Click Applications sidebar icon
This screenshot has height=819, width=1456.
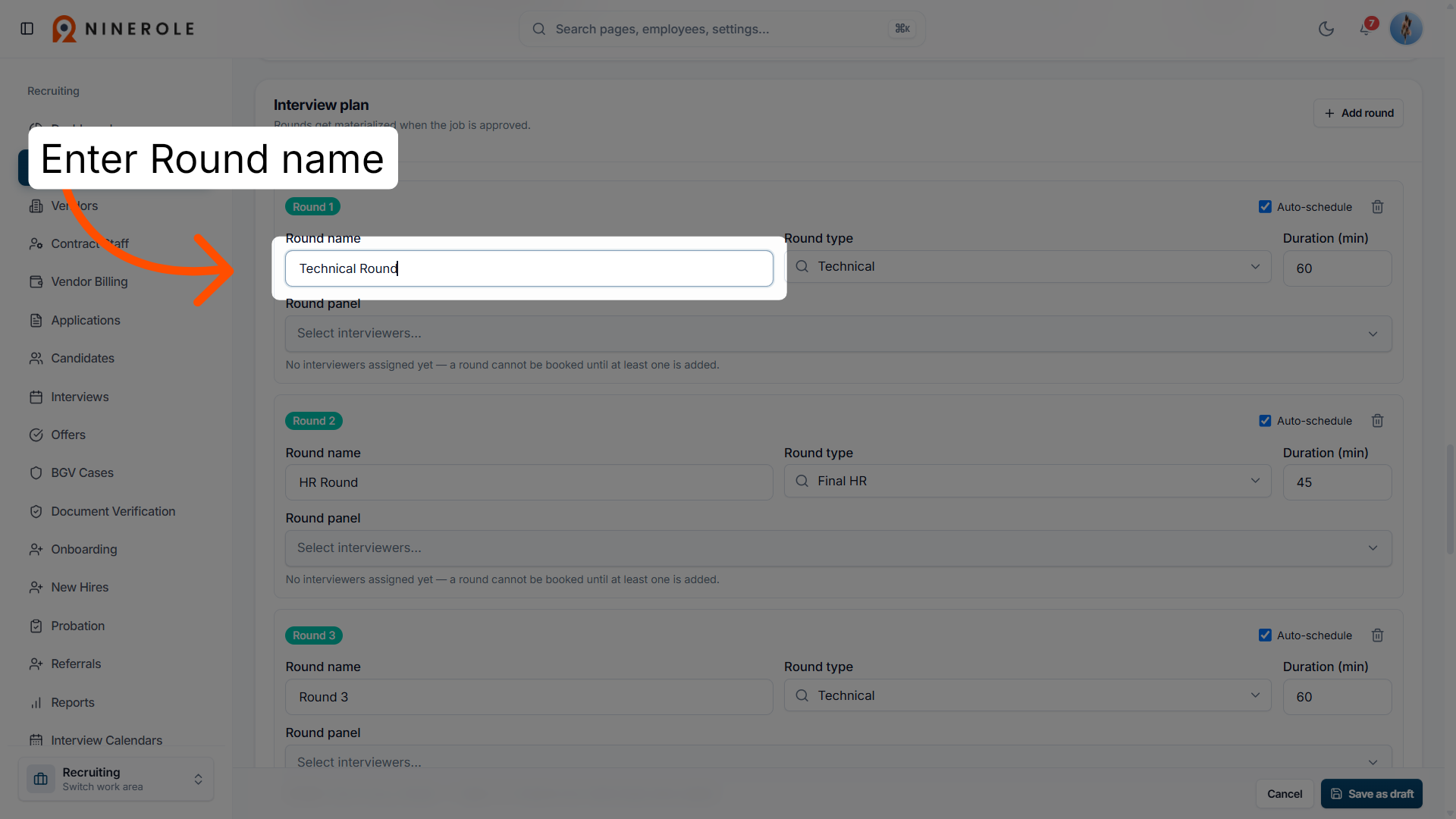pyautogui.click(x=36, y=320)
